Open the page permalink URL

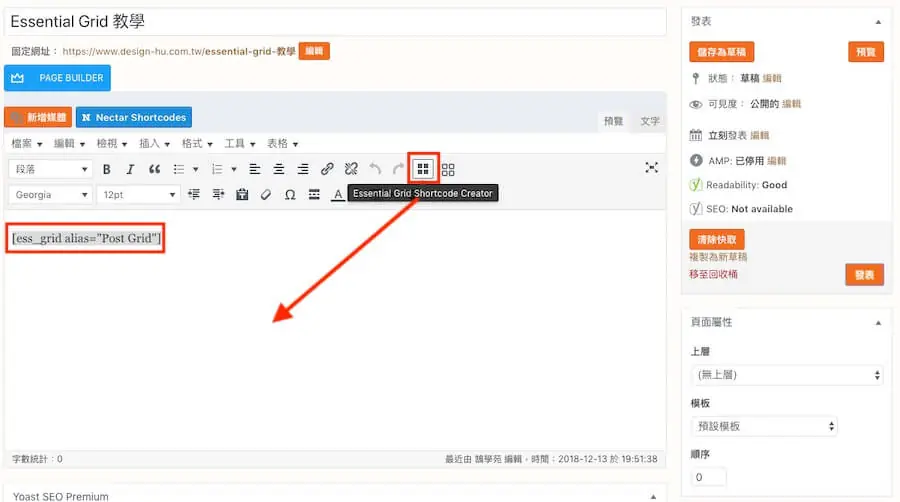pyautogui.click(x=179, y=52)
